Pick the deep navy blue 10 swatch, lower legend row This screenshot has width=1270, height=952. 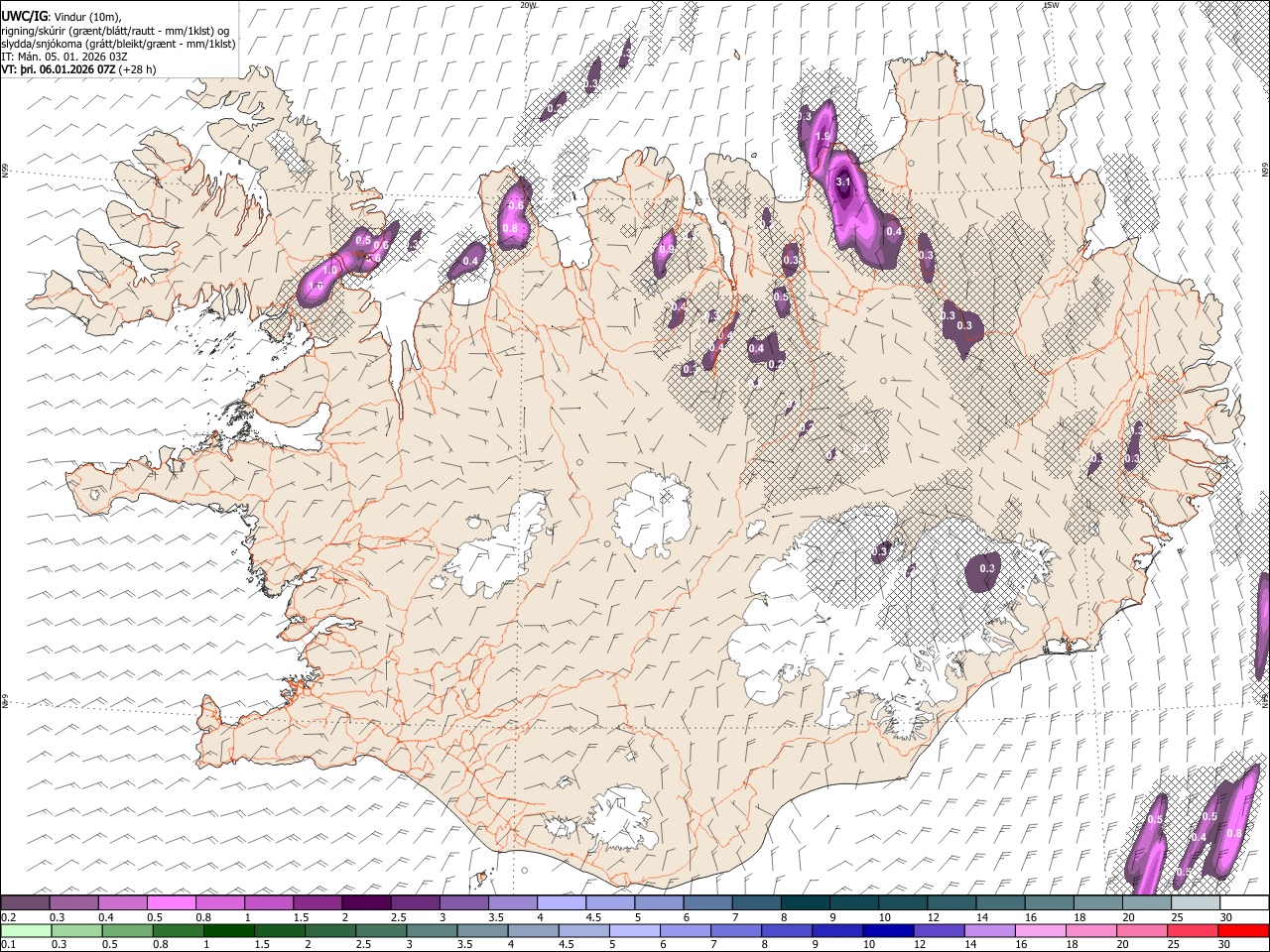pyautogui.click(x=888, y=930)
